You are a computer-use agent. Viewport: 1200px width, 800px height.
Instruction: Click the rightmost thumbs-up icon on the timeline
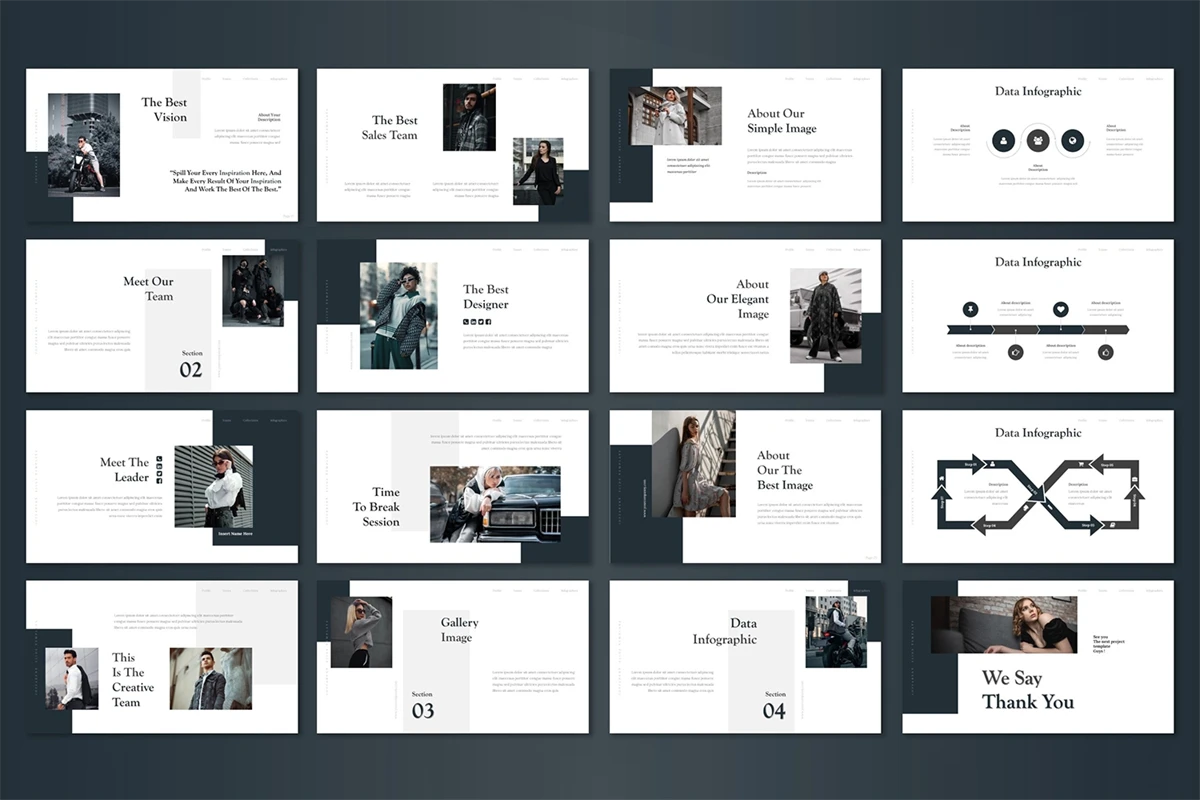(1105, 352)
